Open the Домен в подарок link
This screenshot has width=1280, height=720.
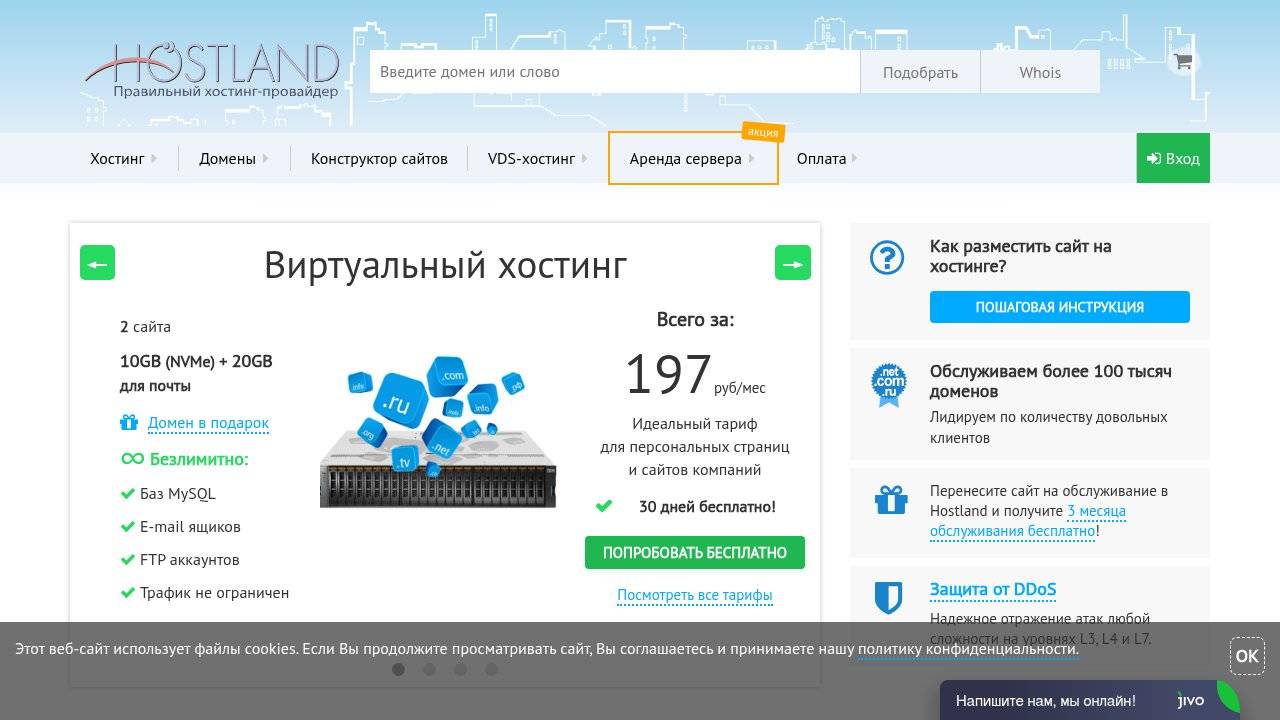(208, 423)
